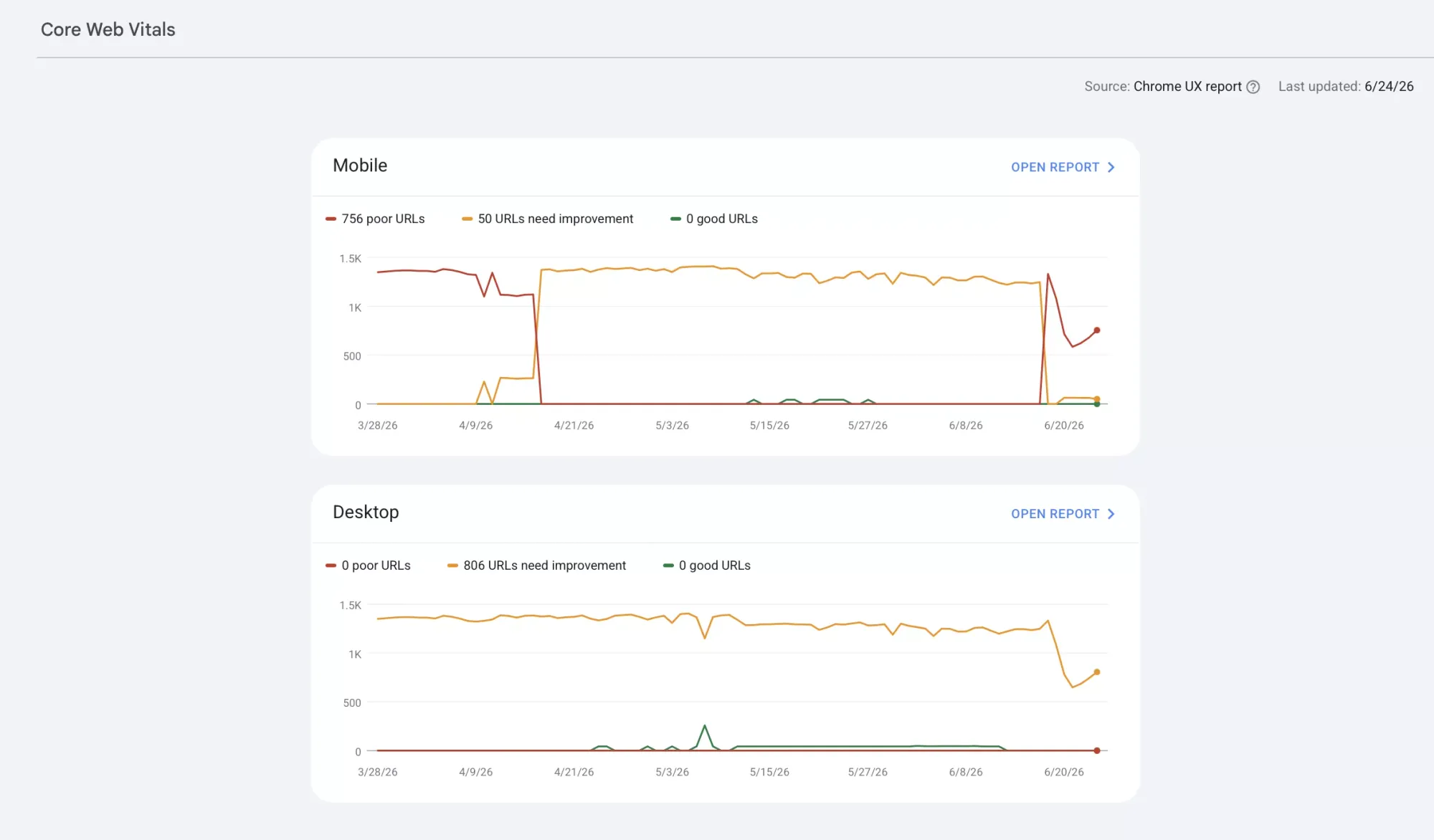Click 3/28/26 date label on Desktop chart

pyautogui.click(x=378, y=773)
